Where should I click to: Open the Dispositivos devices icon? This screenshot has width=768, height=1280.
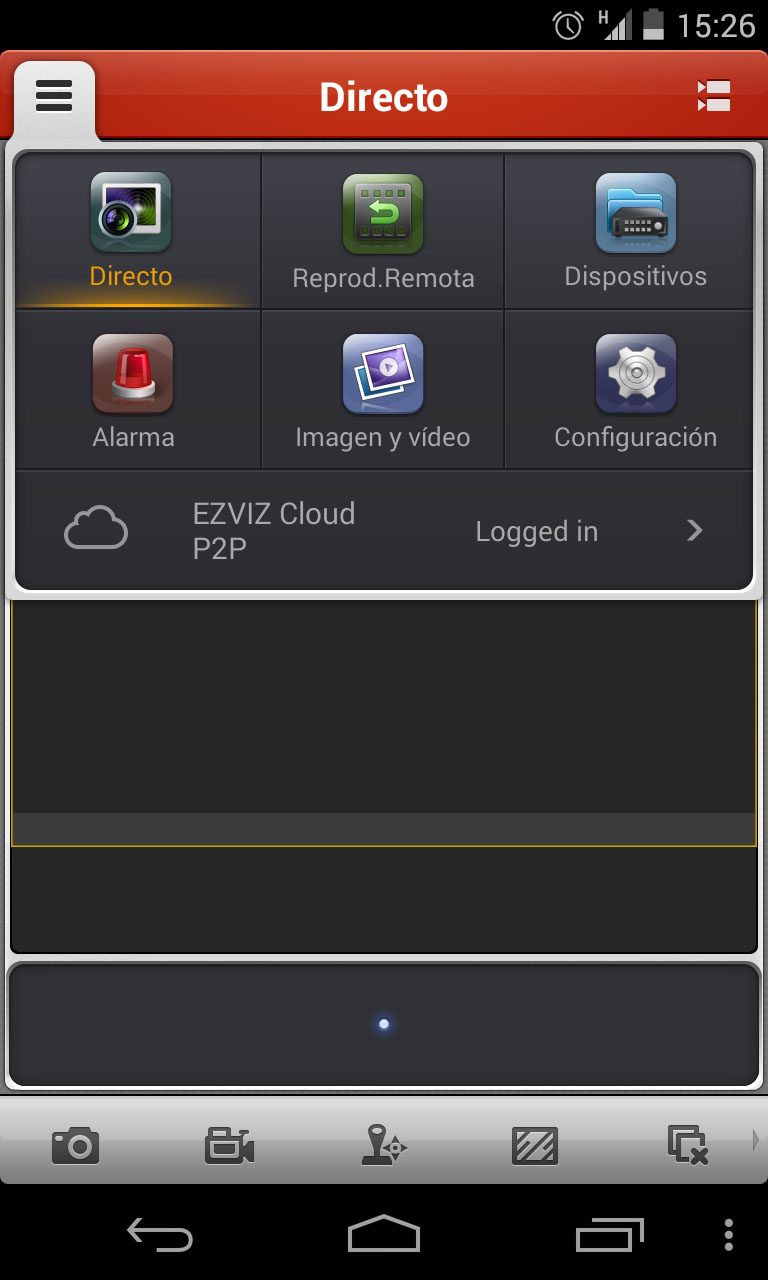click(636, 212)
